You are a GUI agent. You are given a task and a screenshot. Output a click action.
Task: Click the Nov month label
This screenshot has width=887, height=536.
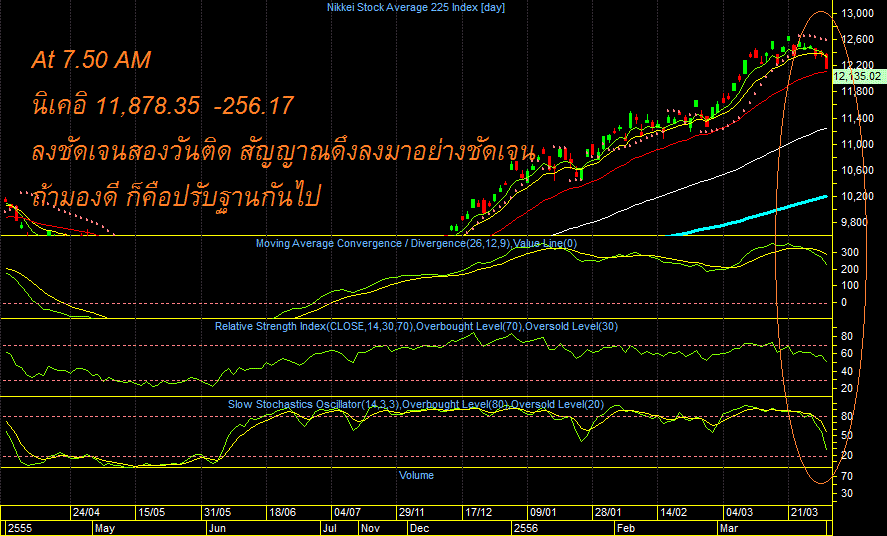(371, 529)
